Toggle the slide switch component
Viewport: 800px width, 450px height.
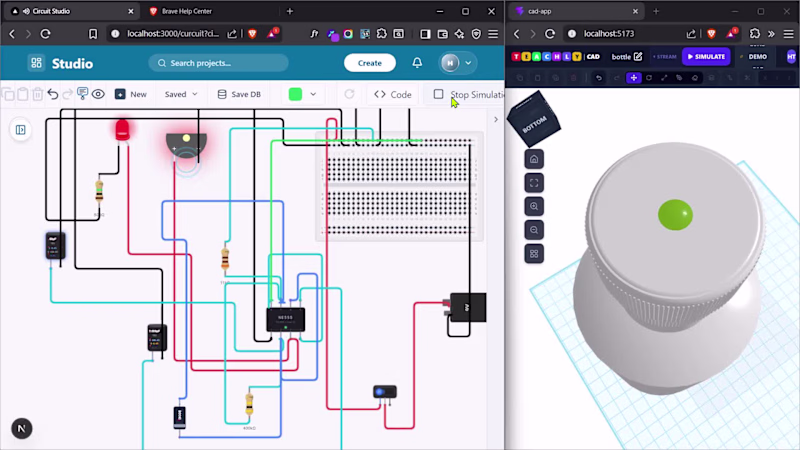385,392
